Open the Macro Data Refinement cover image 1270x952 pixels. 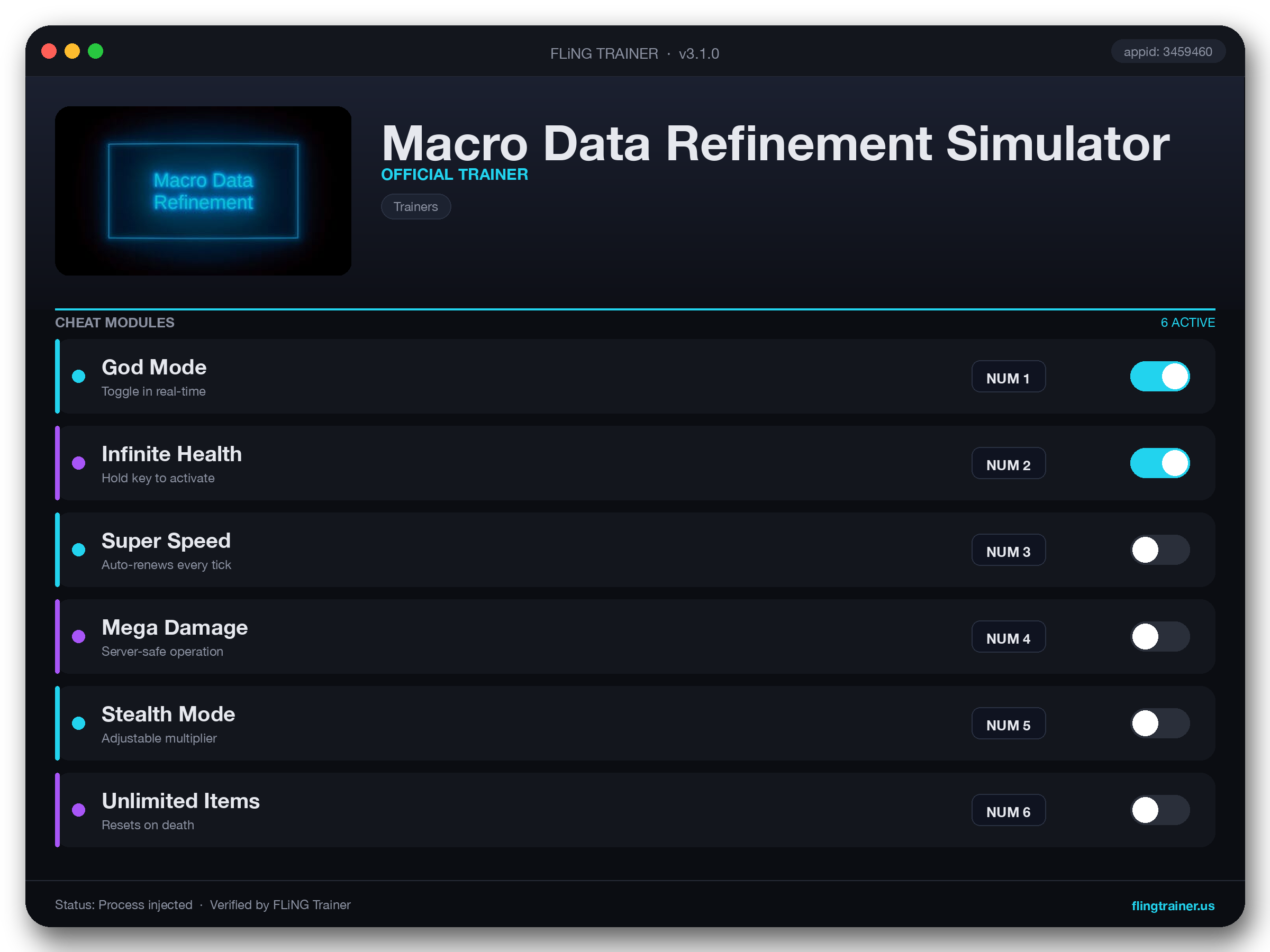pyautogui.click(x=203, y=190)
